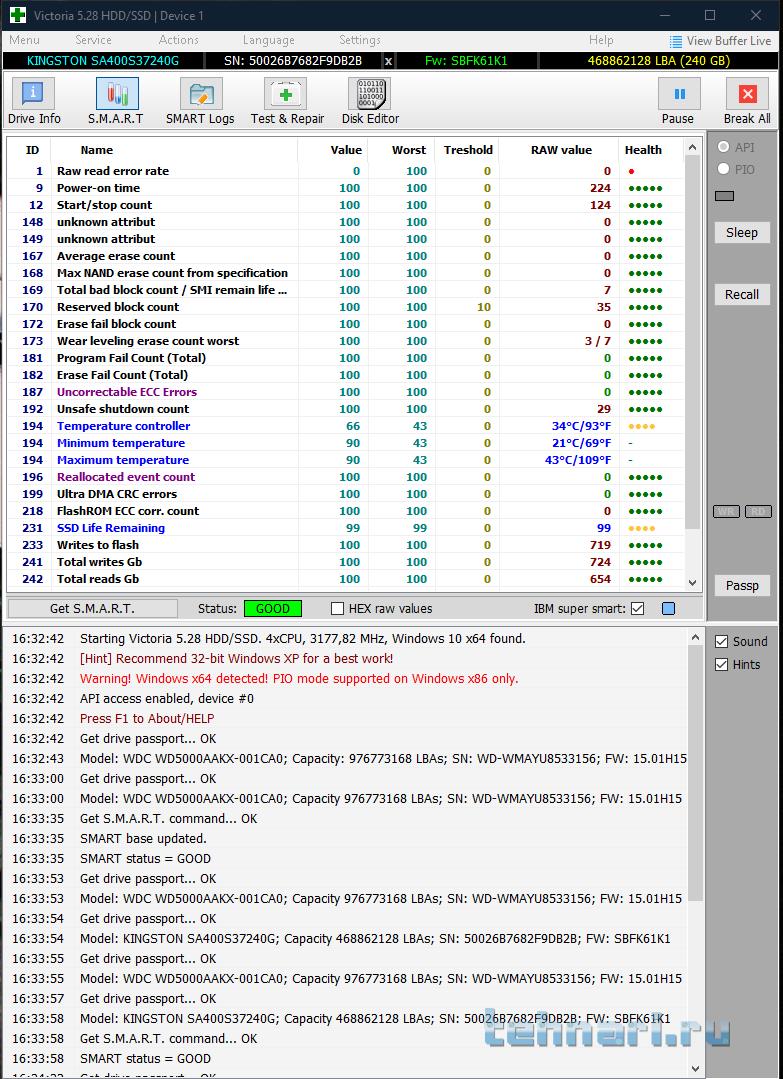The height and width of the screenshot is (1079, 783).
Task: Open the Drive Info panel
Action: click(x=34, y=101)
